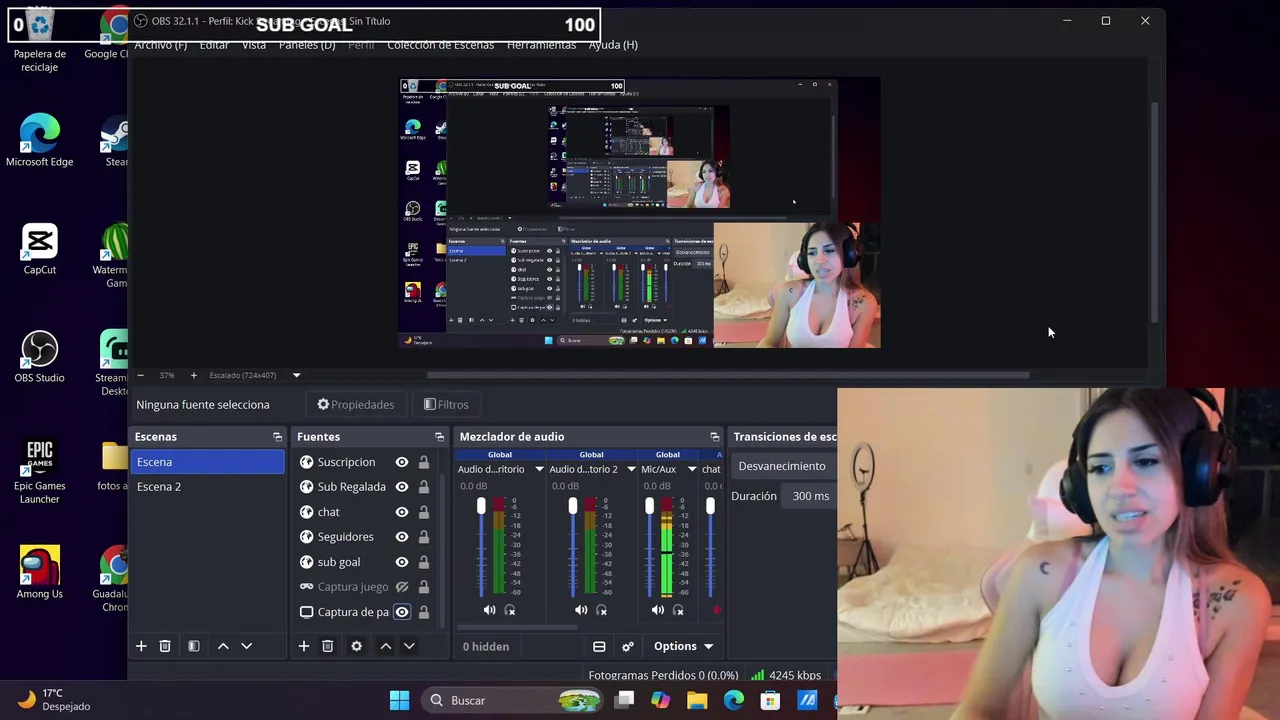Move the scene up in Escenas panel
Screen dimensions: 1280x720
click(x=223, y=646)
